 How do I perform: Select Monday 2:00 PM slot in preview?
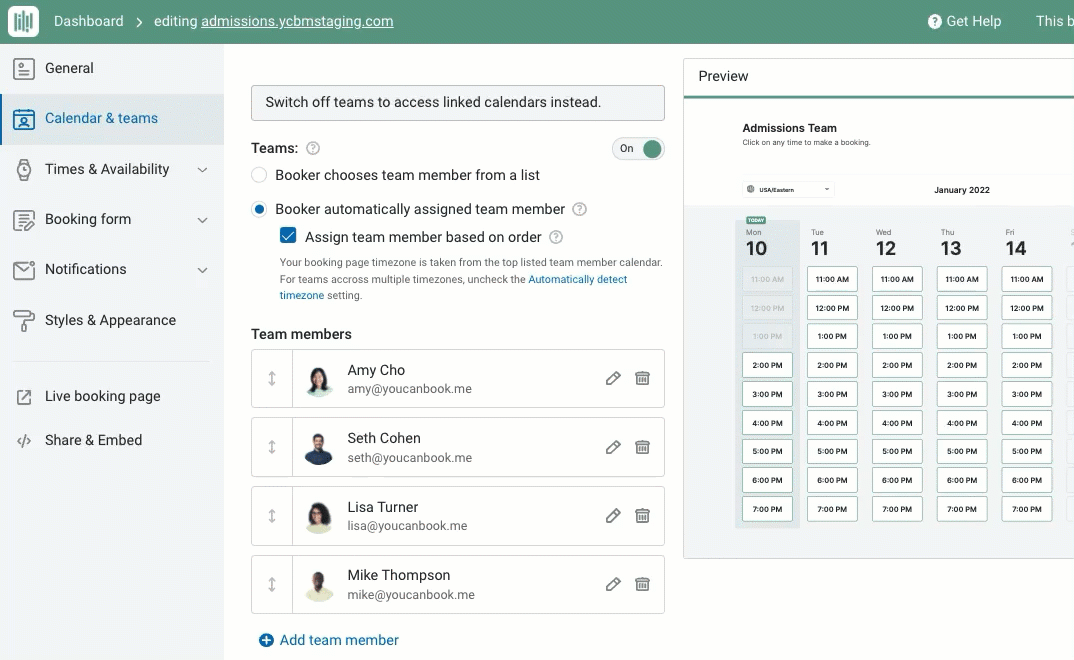(x=767, y=366)
